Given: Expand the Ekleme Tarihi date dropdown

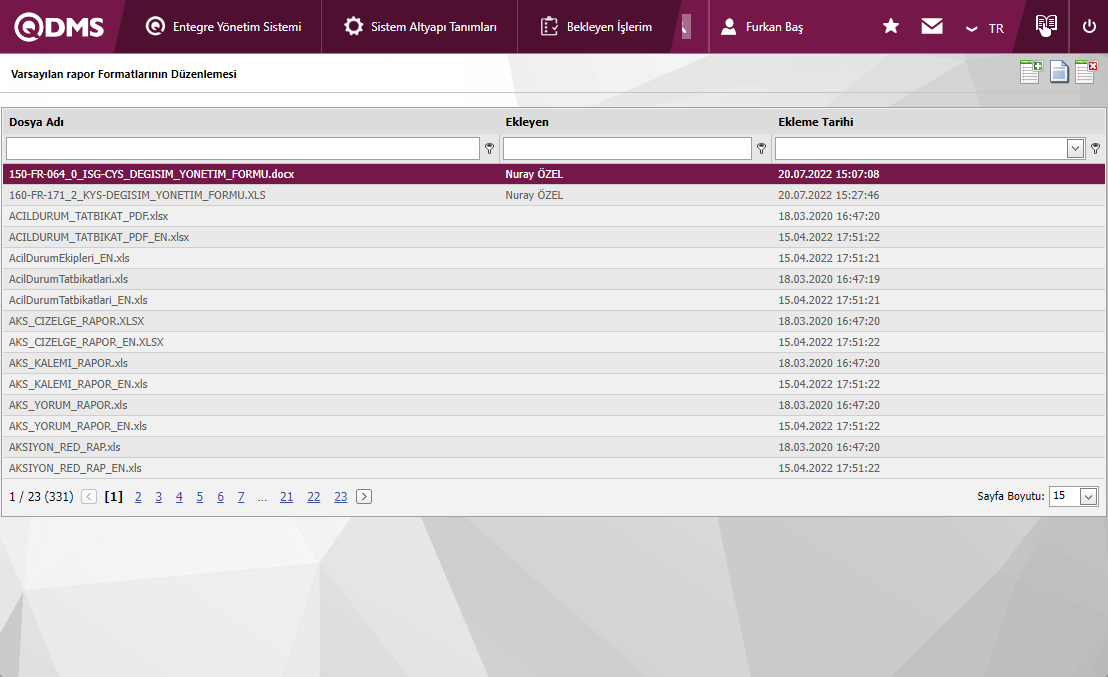Looking at the screenshot, I should tap(1076, 149).
